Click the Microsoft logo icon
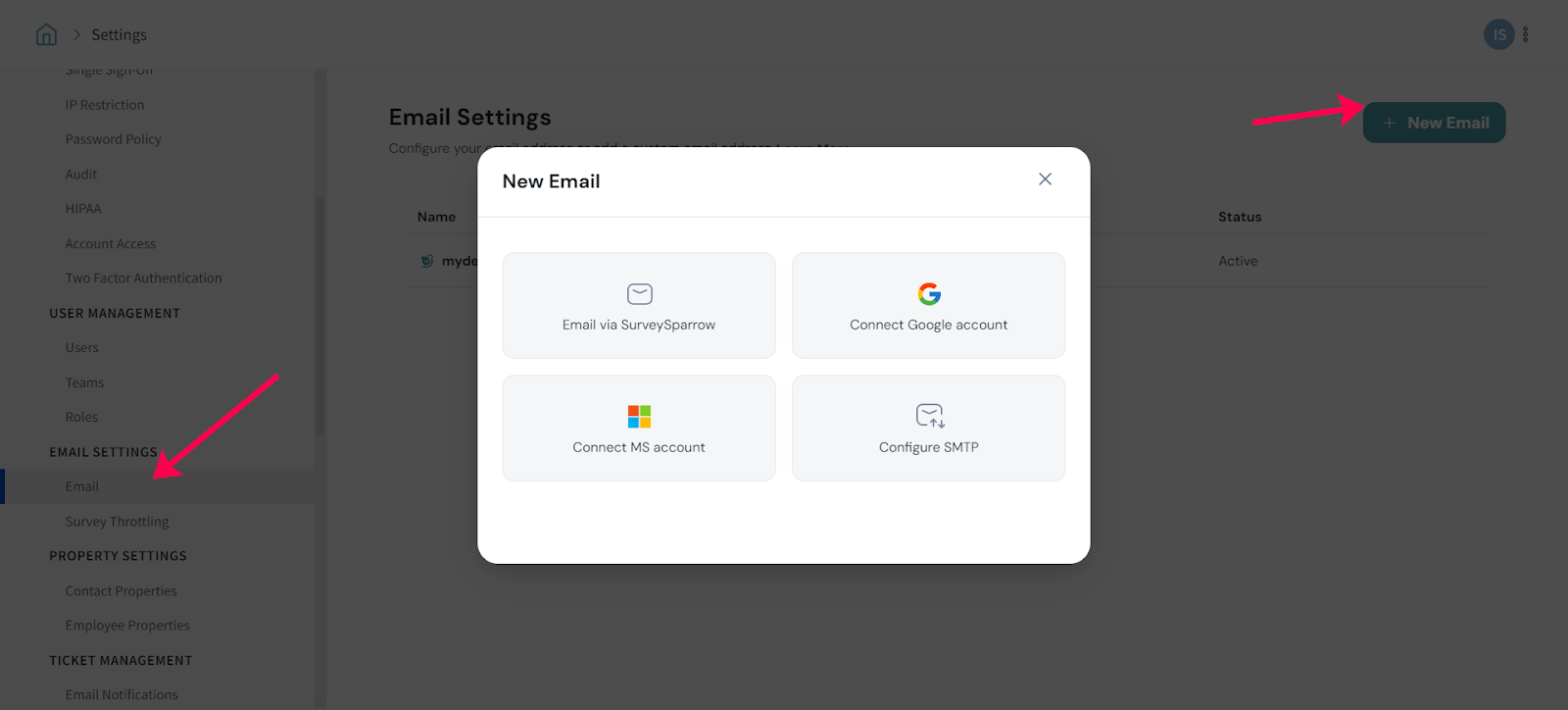The image size is (1568, 710). tap(639, 417)
